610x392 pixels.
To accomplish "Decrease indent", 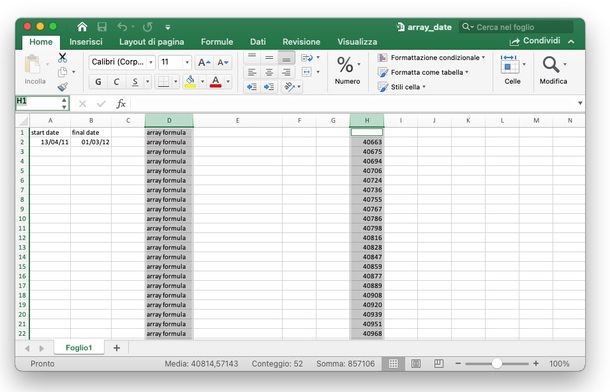I will point(252,87).
